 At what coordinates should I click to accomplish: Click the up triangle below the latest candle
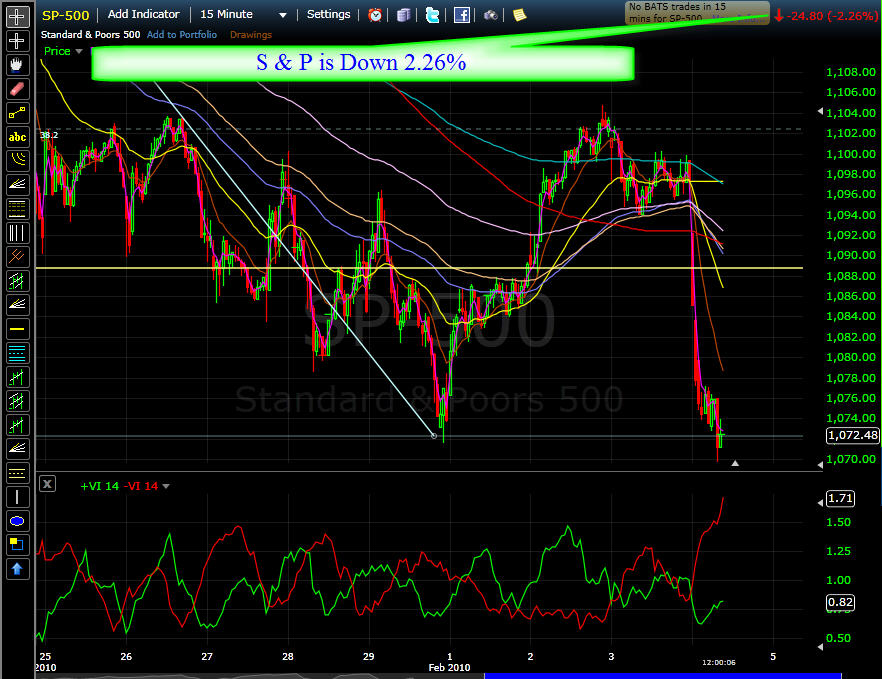point(735,463)
